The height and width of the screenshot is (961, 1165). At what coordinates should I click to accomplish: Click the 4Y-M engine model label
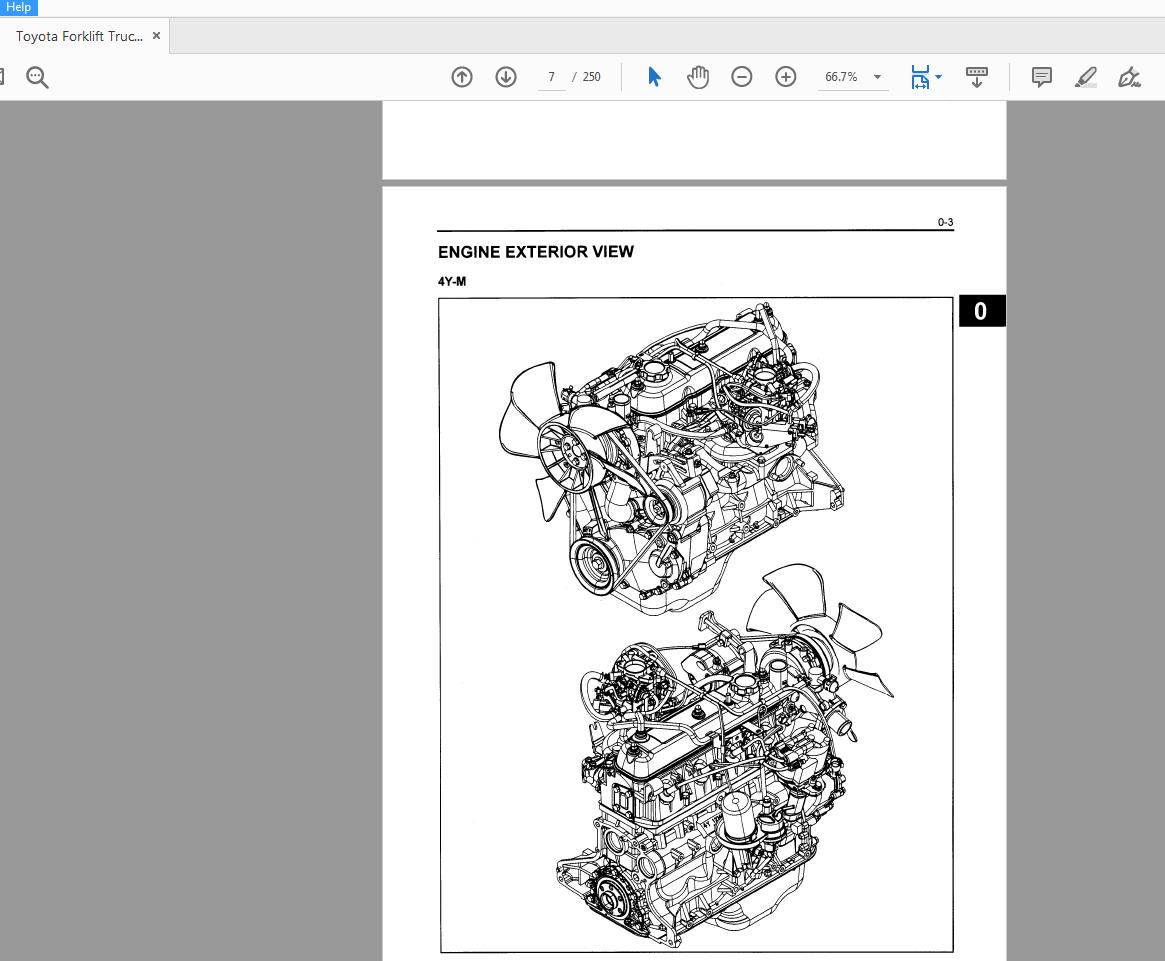452,282
